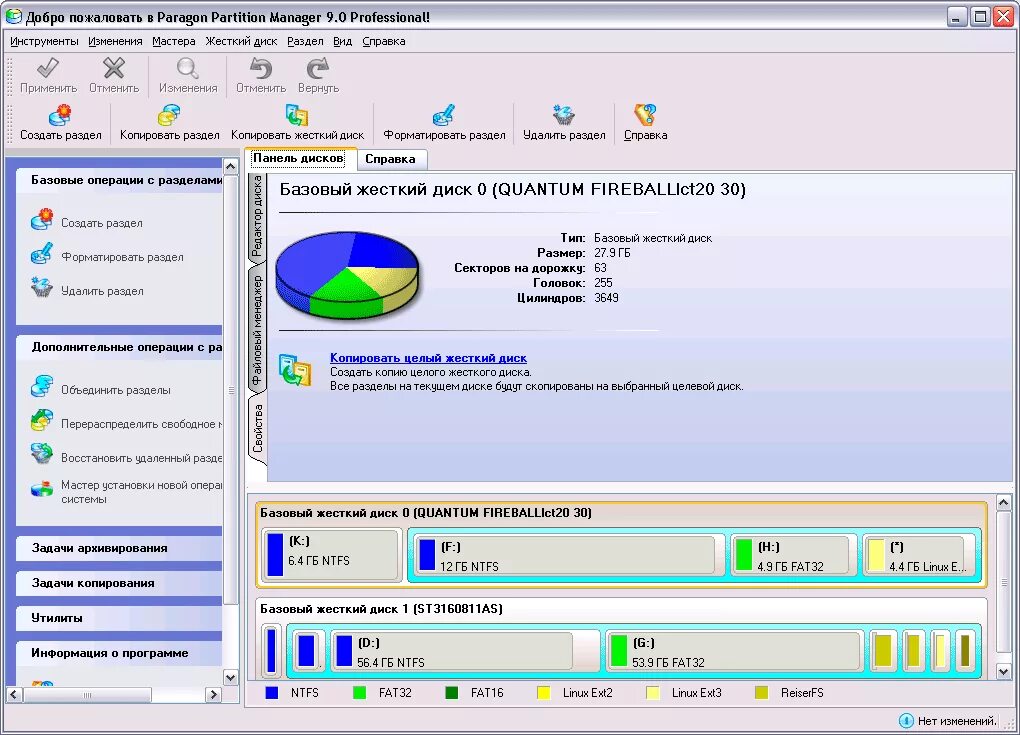
Task: Click ReiserFS legend swatch
Action: pyautogui.click(x=761, y=693)
